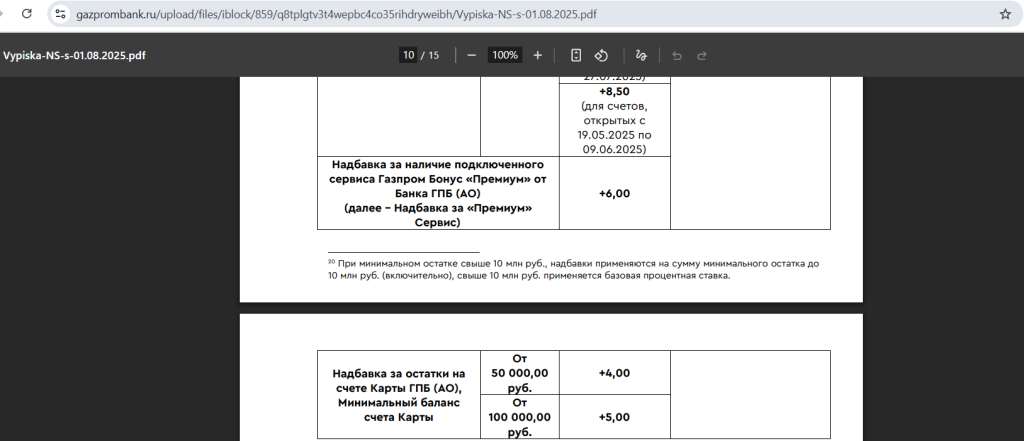The height and width of the screenshot is (441, 1024).
Task: Click the page number field showing 10
Action: (408, 56)
